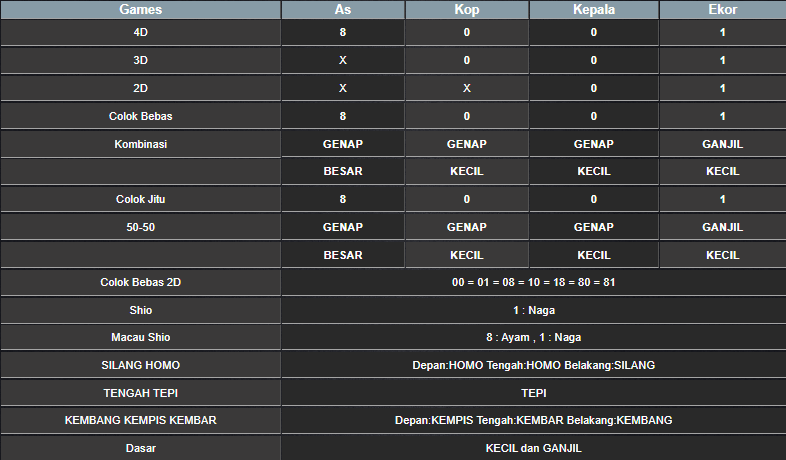
Task: Click the As column header
Action: (x=343, y=10)
